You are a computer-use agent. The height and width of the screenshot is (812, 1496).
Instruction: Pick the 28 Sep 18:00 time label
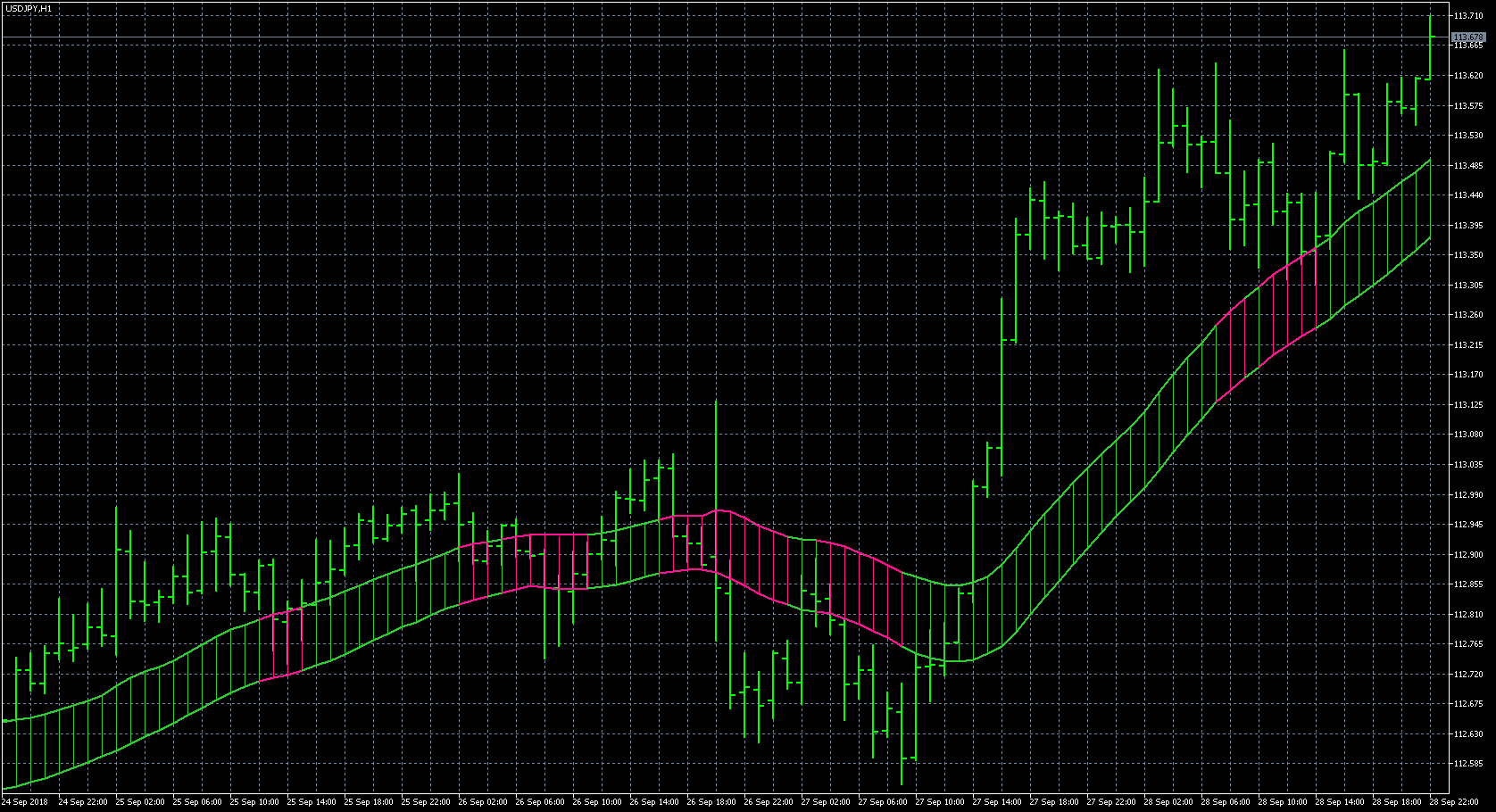tap(1397, 802)
